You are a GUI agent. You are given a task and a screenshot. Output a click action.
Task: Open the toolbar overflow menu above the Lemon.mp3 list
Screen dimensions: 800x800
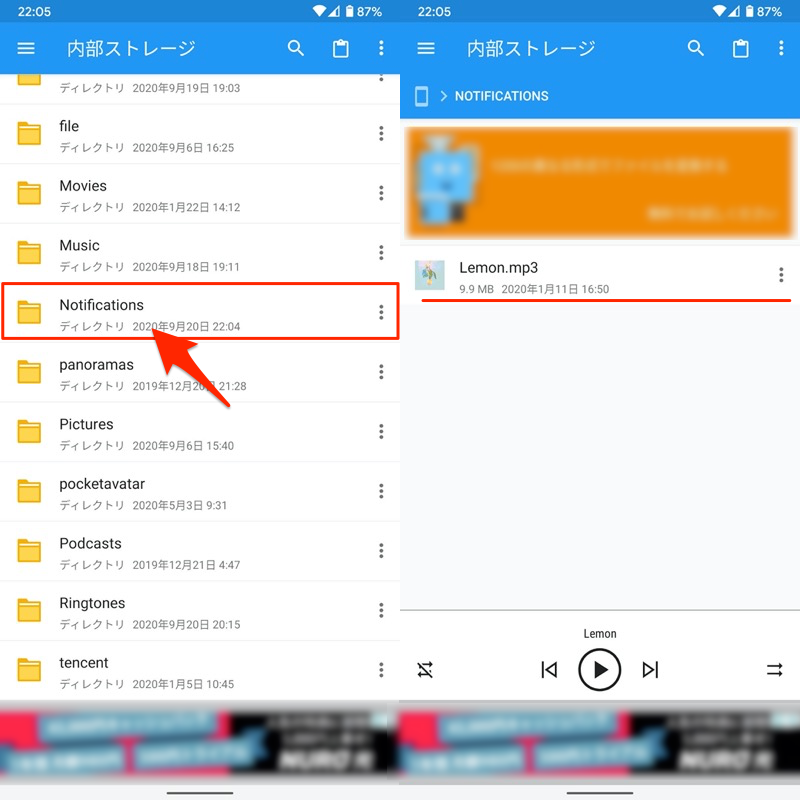click(781, 48)
